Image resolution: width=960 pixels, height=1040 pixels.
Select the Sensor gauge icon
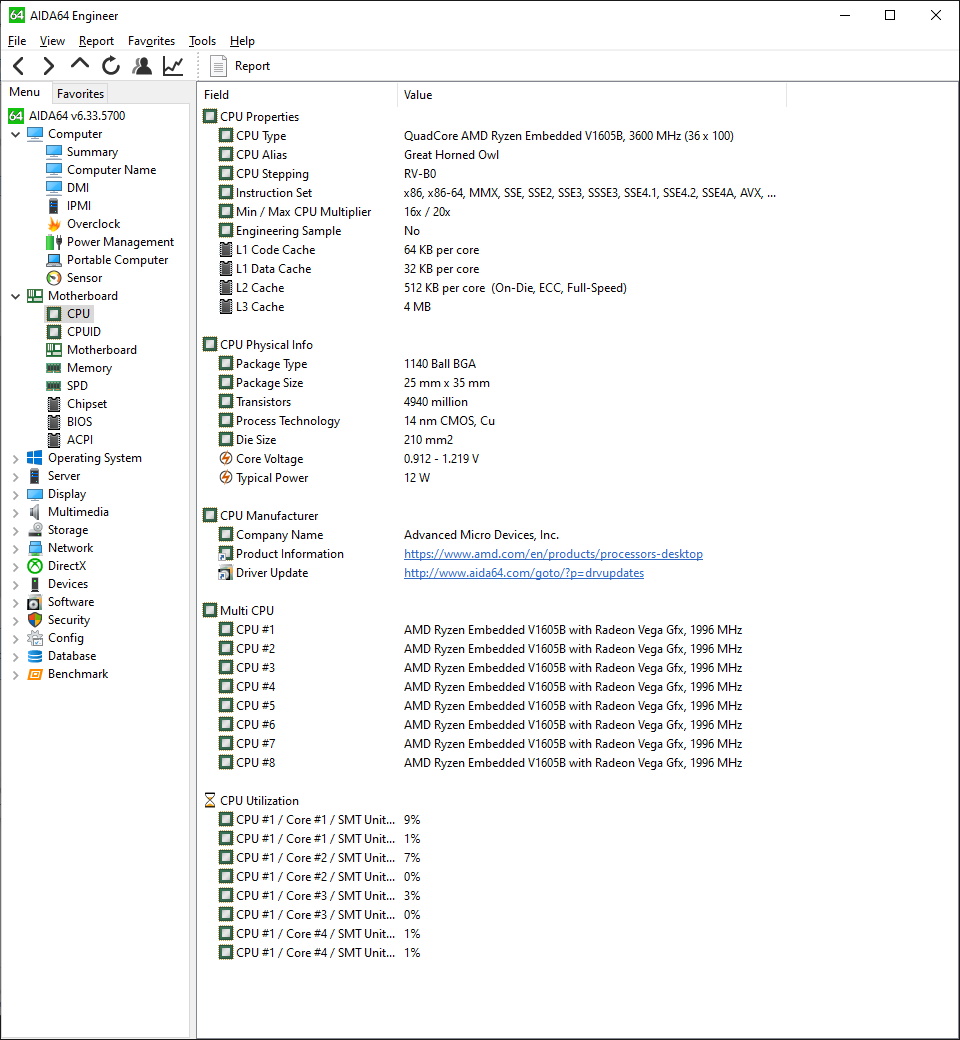click(54, 278)
